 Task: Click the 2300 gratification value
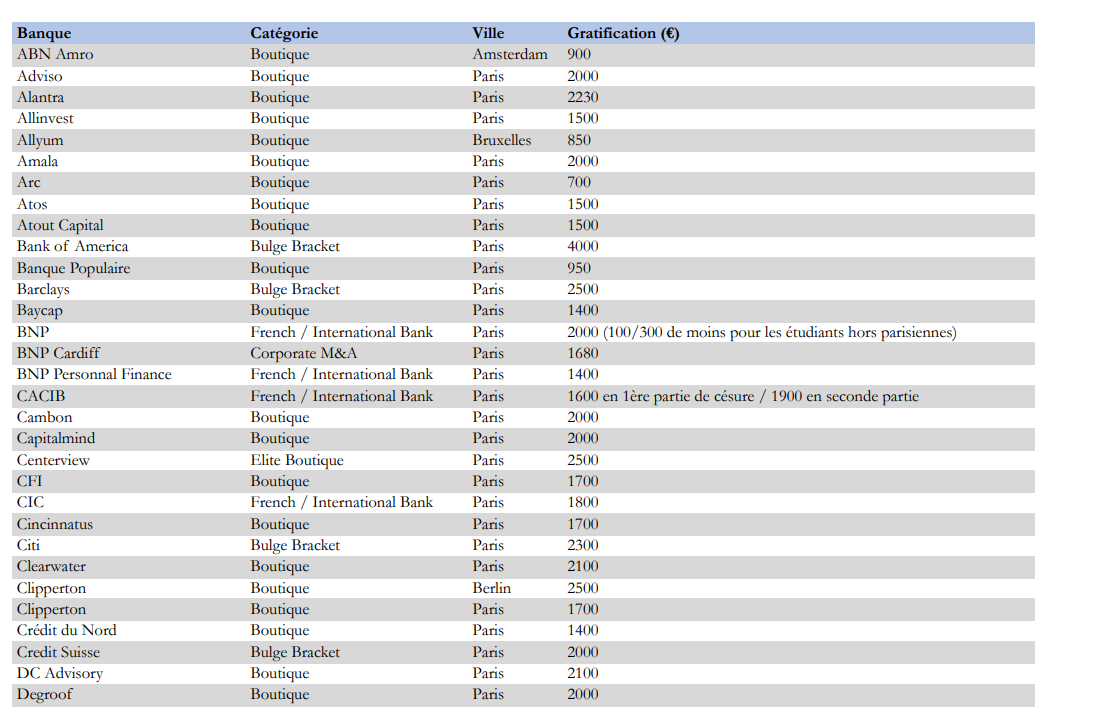click(x=583, y=545)
